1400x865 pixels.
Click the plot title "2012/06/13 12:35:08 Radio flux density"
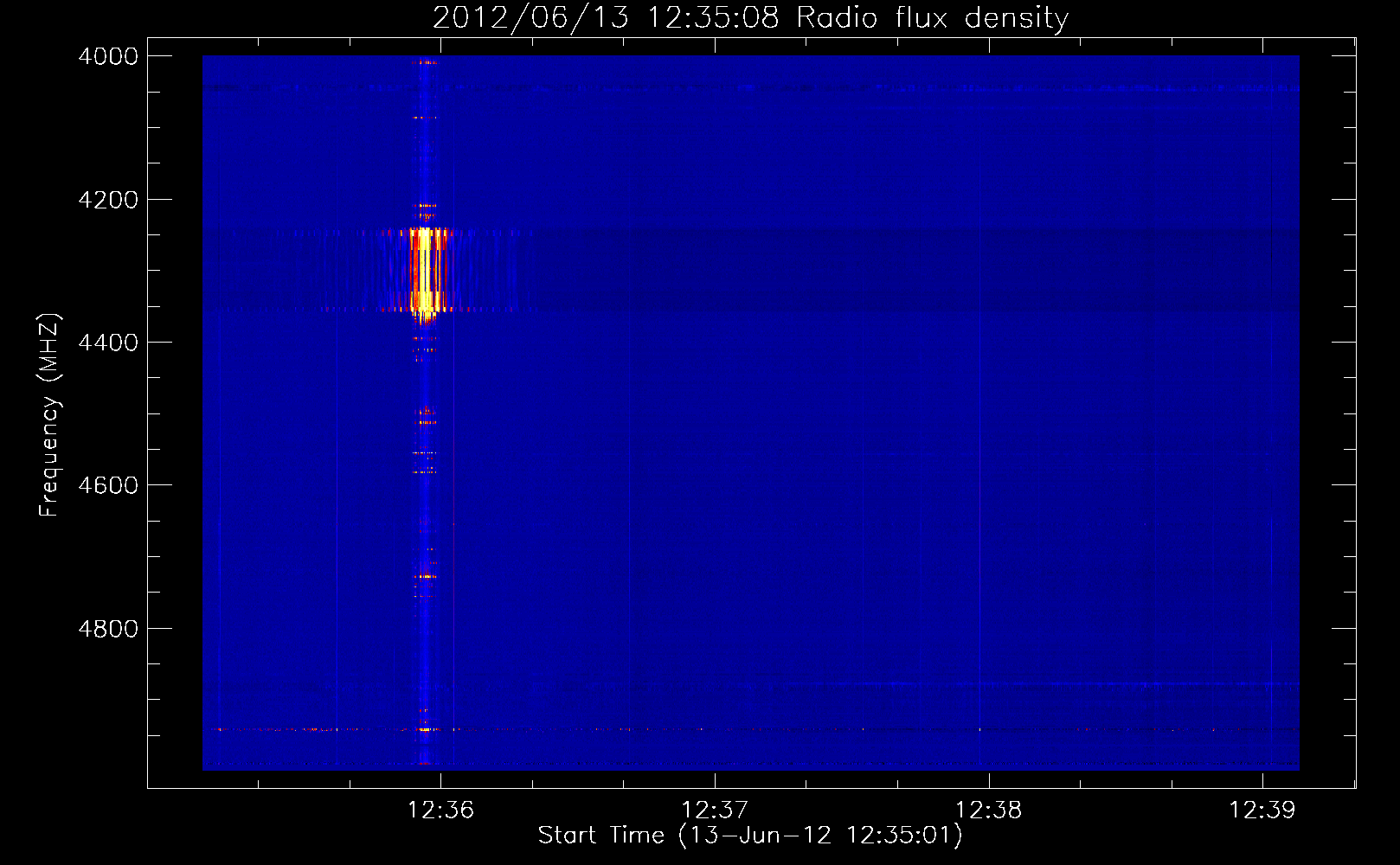coord(750,17)
